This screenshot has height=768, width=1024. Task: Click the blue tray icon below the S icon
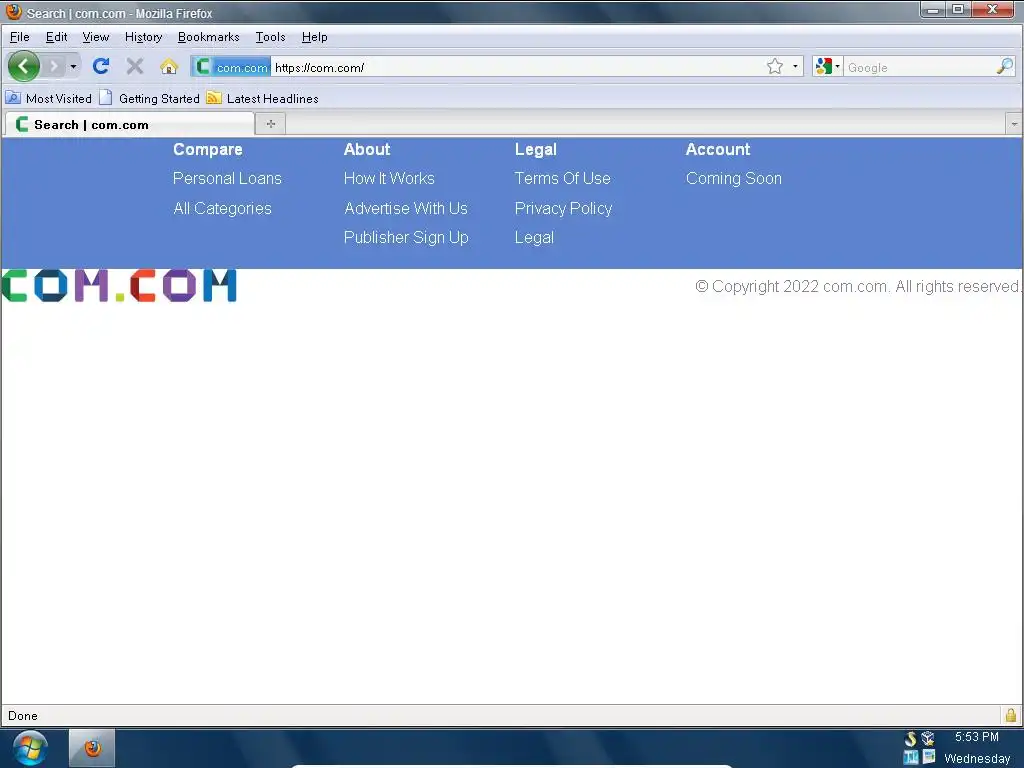(x=911, y=758)
